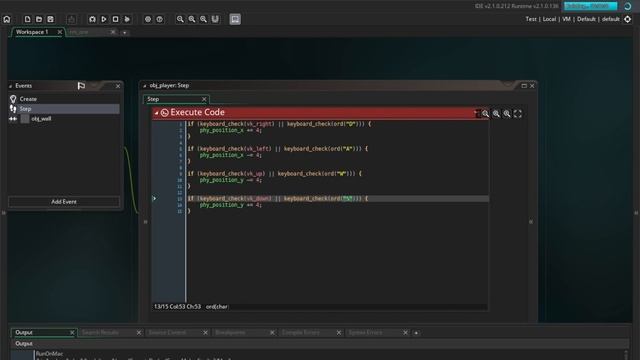Open an existing project from the toolbar
This screenshot has width=640, height=360.
[39, 19]
